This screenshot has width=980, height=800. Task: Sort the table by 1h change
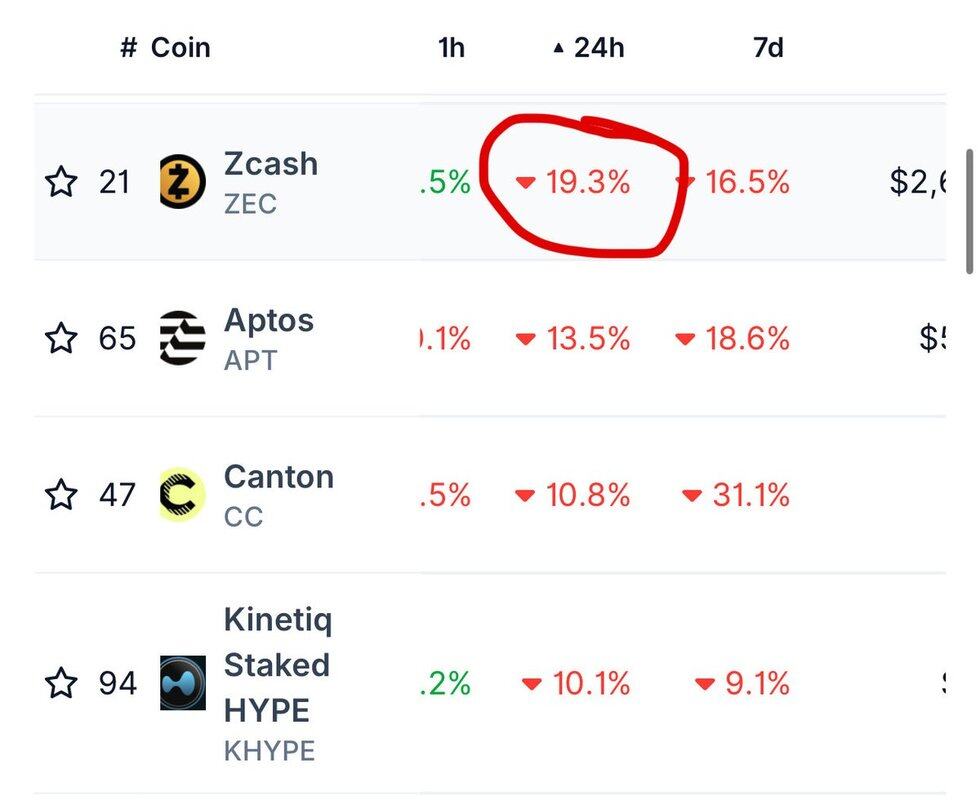tap(452, 48)
